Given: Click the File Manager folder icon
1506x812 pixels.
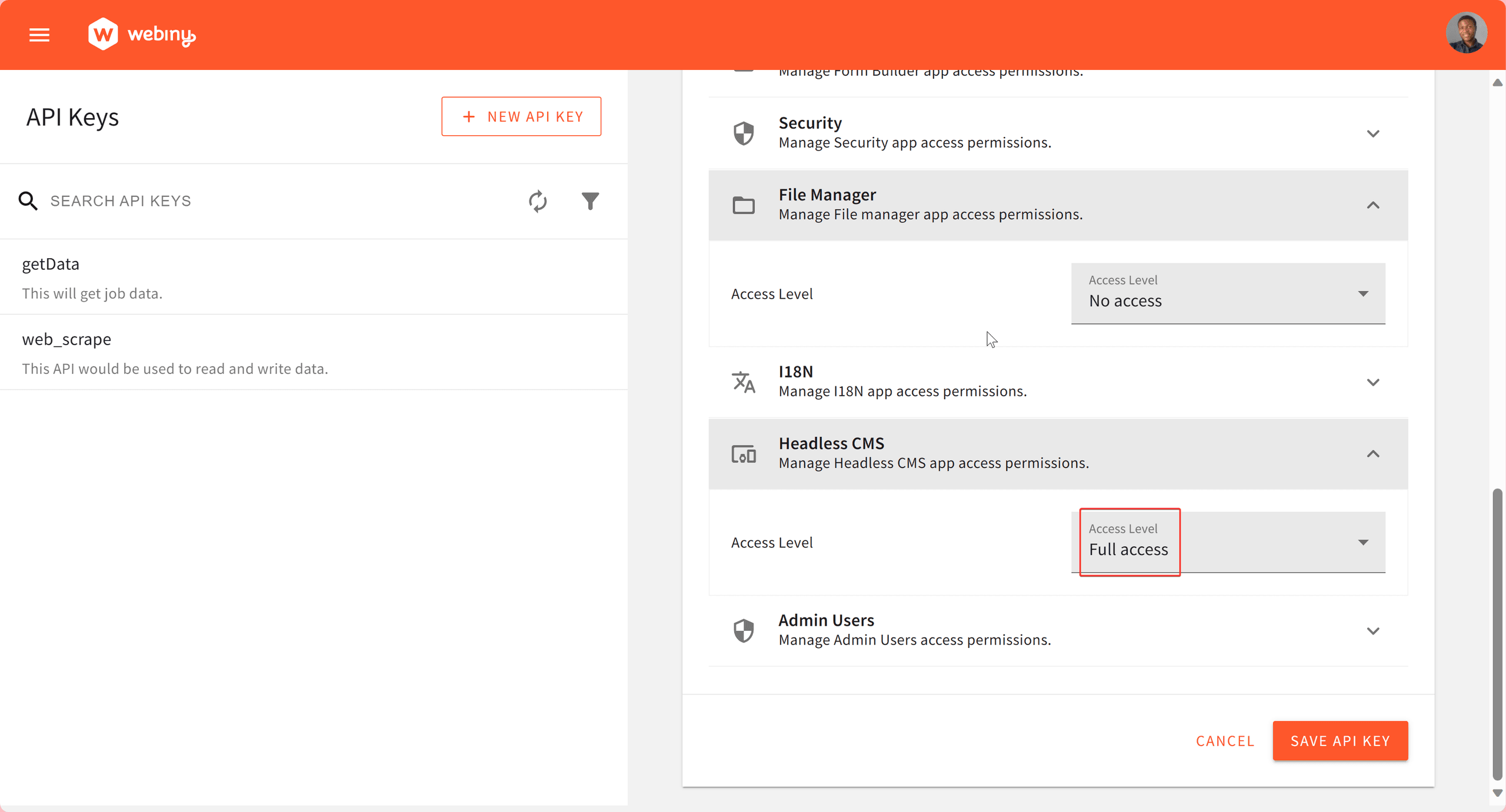Looking at the screenshot, I should (x=744, y=205).
